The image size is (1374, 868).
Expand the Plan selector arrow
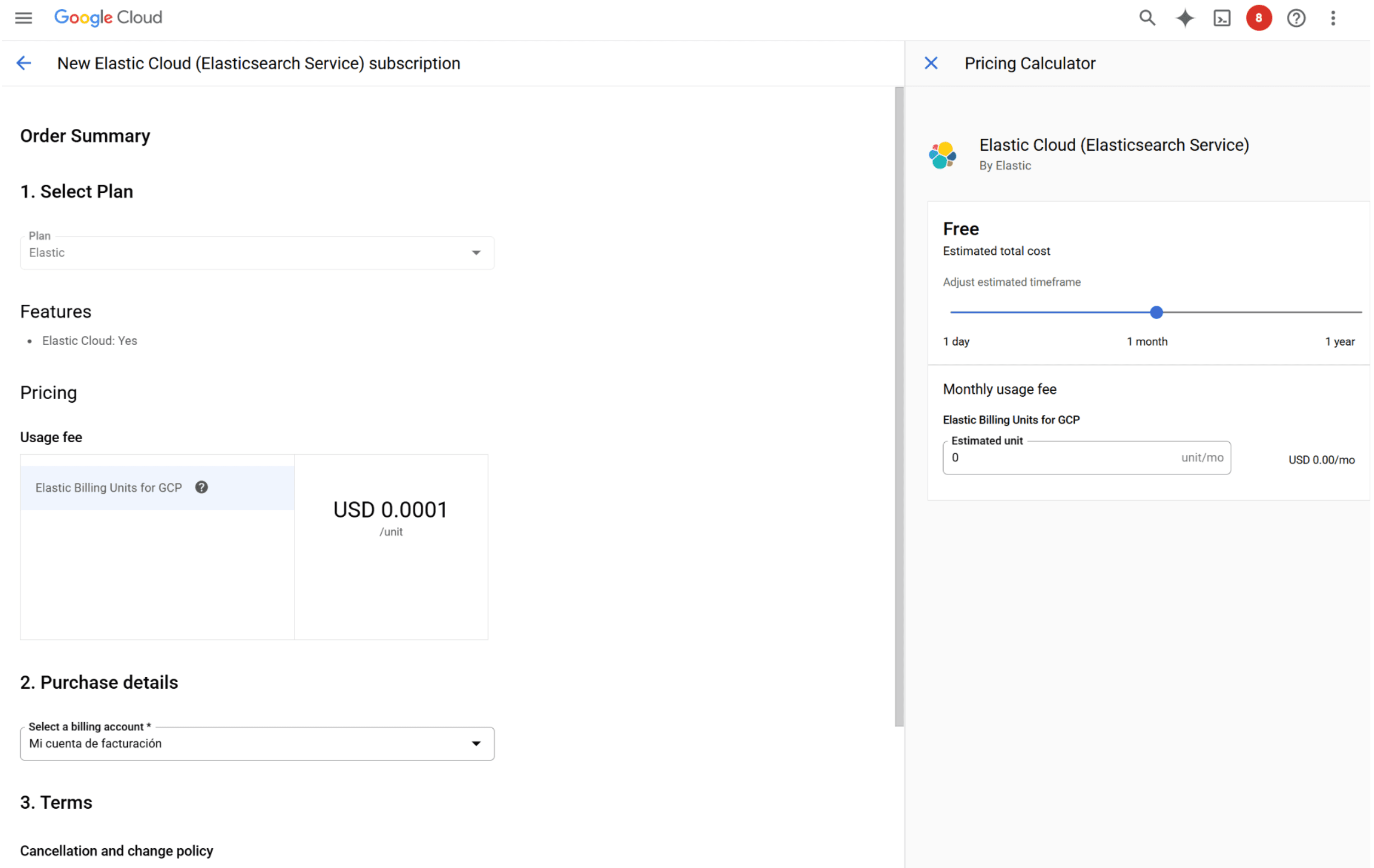[476, 253]
